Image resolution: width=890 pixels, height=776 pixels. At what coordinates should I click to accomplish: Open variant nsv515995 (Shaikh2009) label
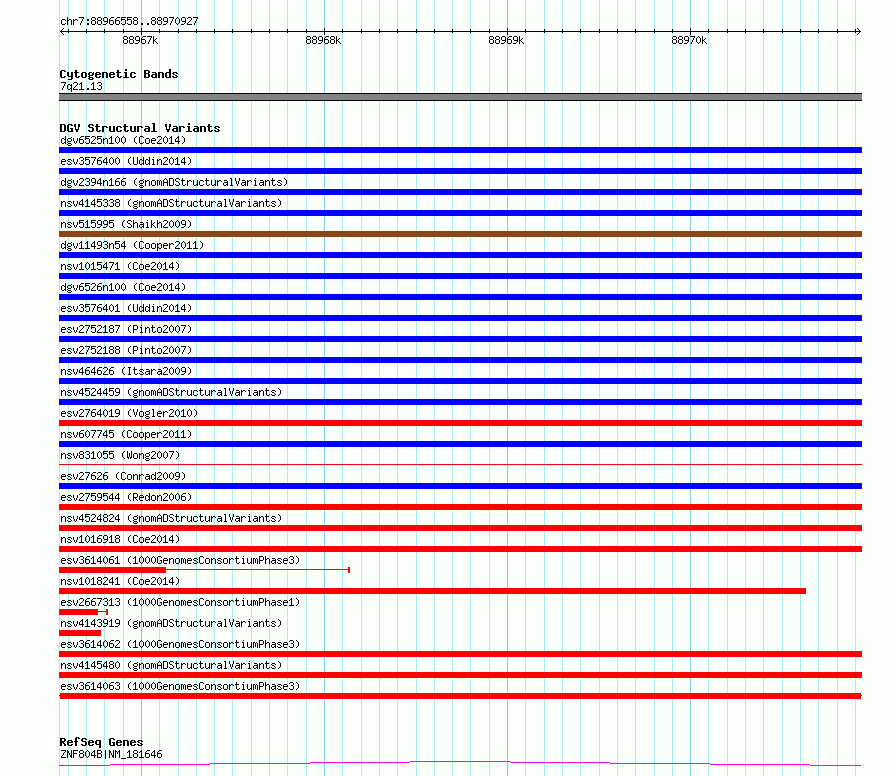[126, 224]
